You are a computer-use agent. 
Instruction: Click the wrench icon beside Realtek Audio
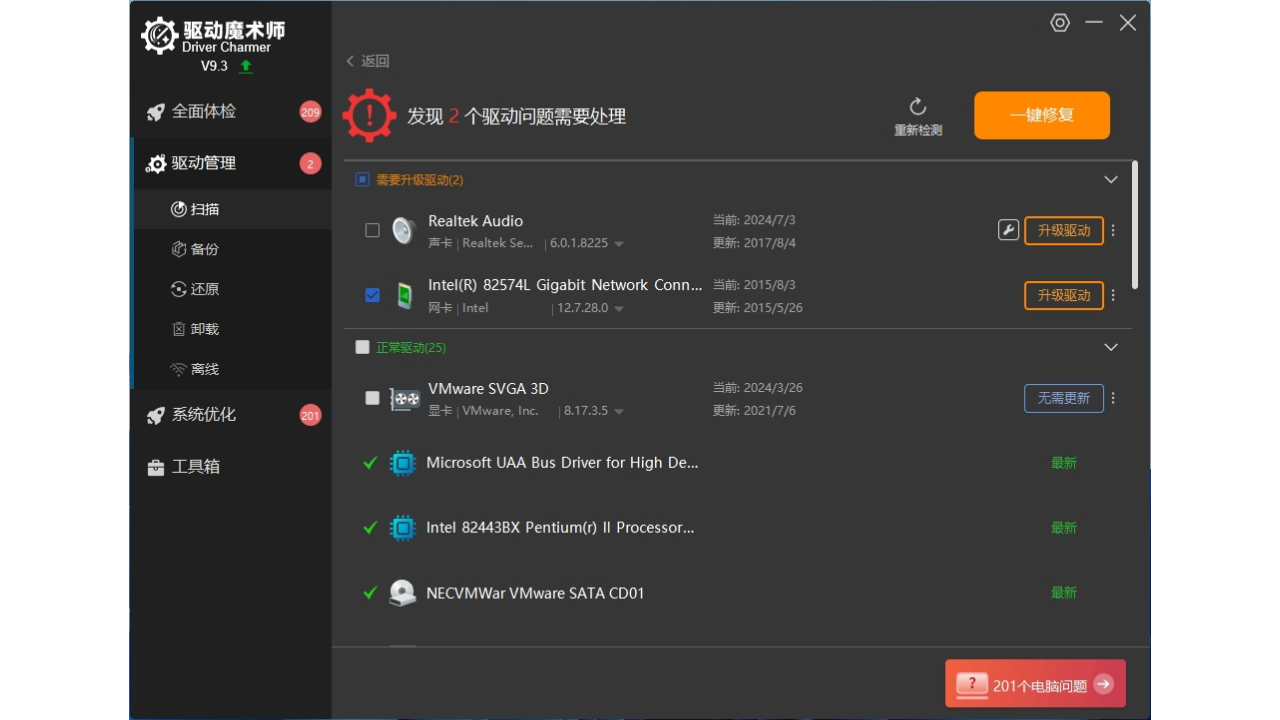[x=1008, y=229]
